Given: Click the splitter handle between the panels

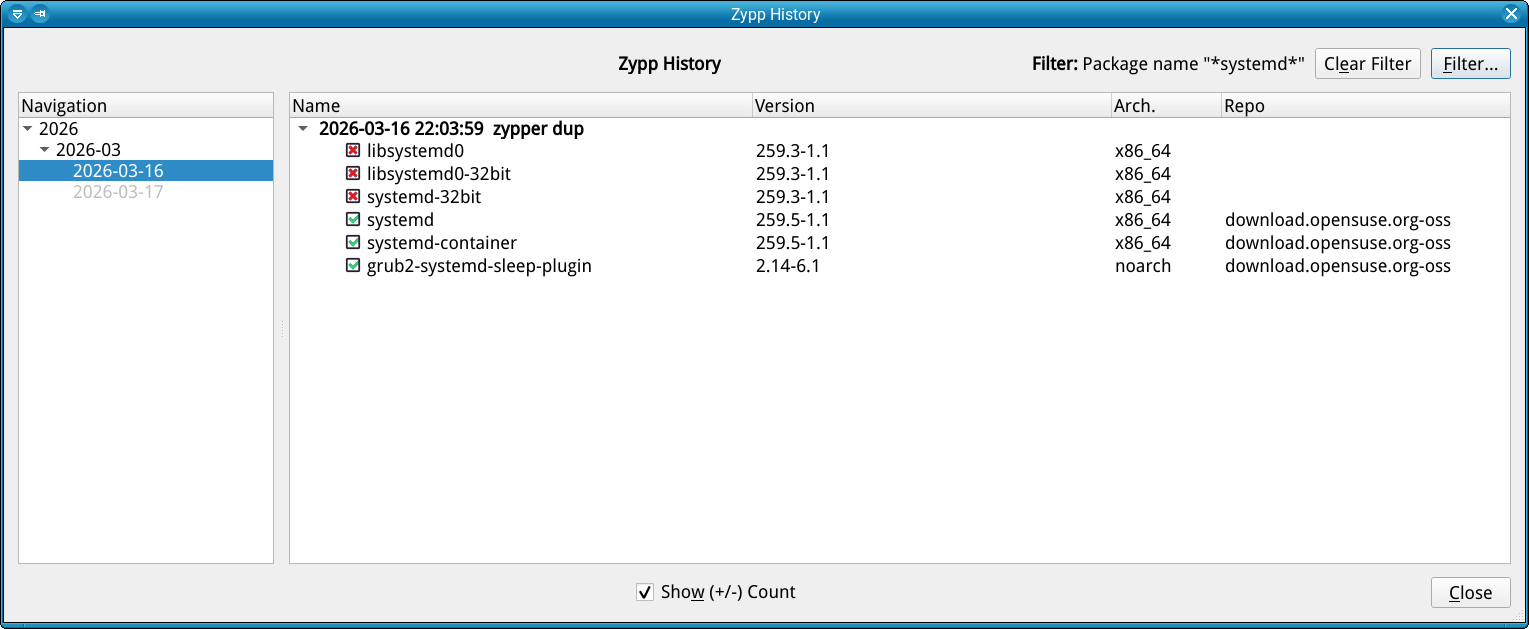Looking at the screenshot, I should click(x=282, y=329).
